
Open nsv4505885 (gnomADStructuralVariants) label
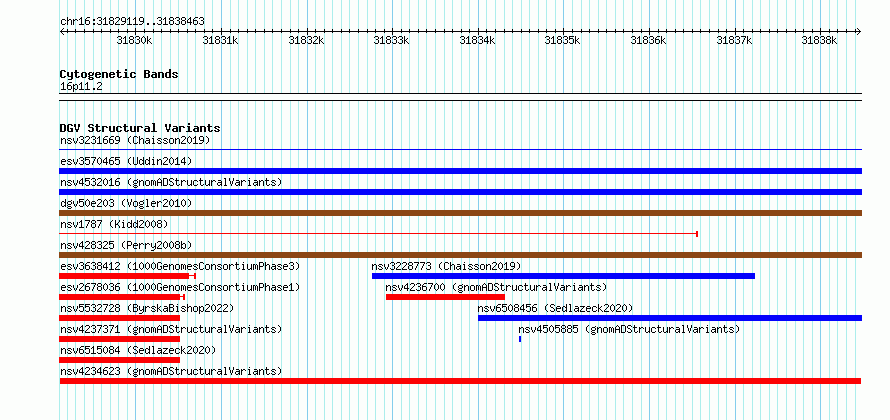pos(629,329)
